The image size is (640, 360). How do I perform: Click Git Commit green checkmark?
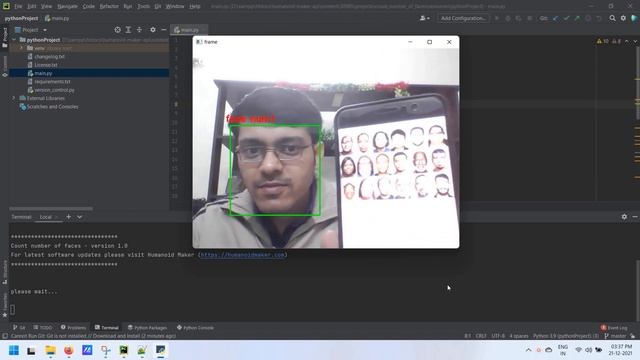point(567,18)
